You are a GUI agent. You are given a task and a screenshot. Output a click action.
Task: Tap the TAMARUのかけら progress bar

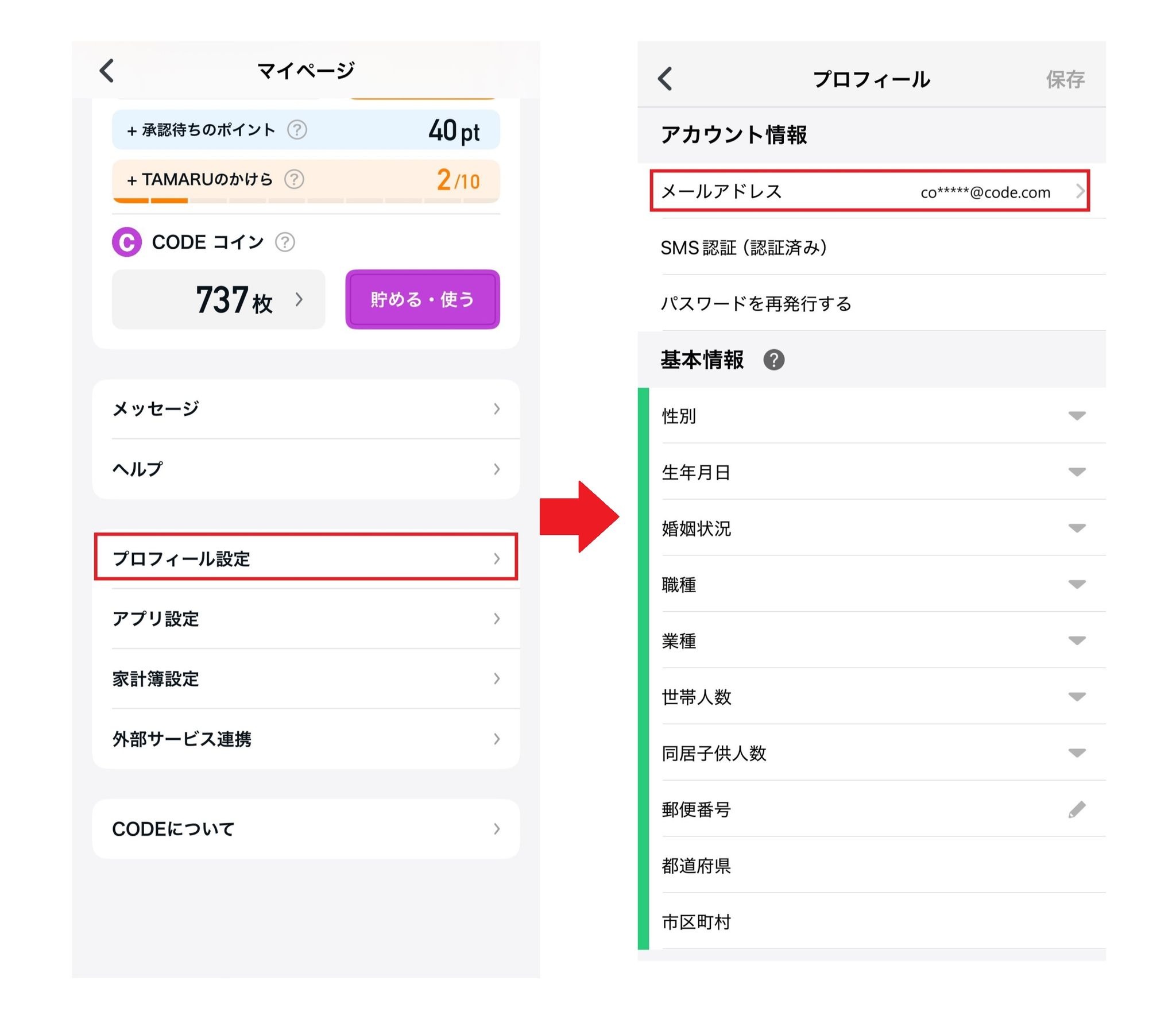[x=305, y=200]
